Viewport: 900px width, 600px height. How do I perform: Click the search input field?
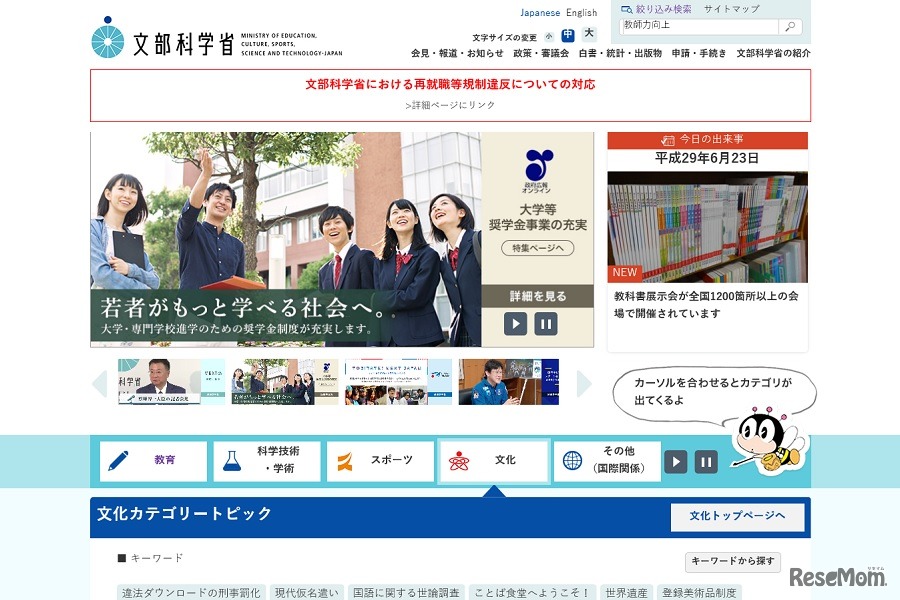pyautogui.click(x=700, y=27)
